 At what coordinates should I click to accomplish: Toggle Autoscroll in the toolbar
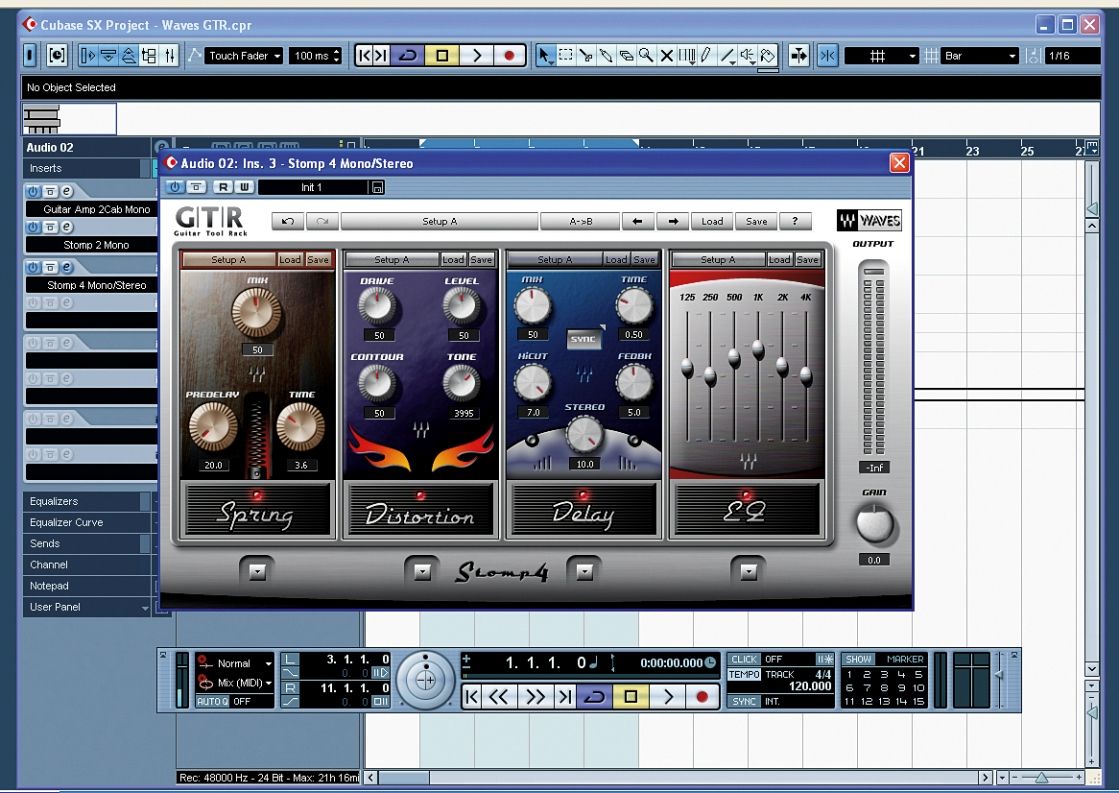[799, 56]
